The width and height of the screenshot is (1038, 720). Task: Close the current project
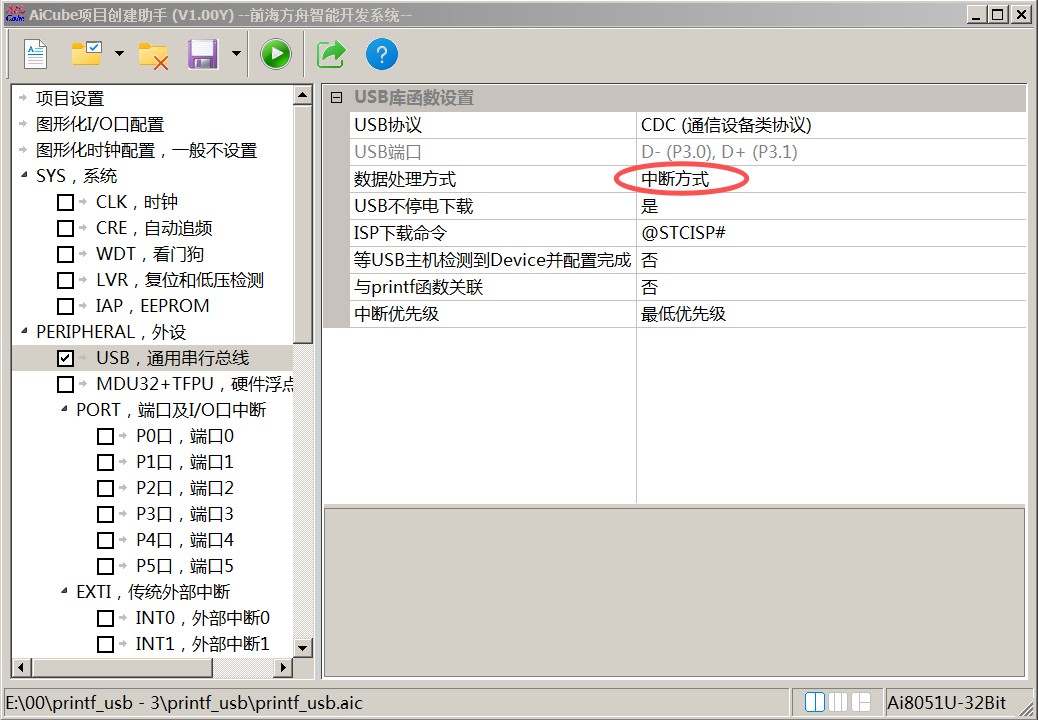[152, 54]
